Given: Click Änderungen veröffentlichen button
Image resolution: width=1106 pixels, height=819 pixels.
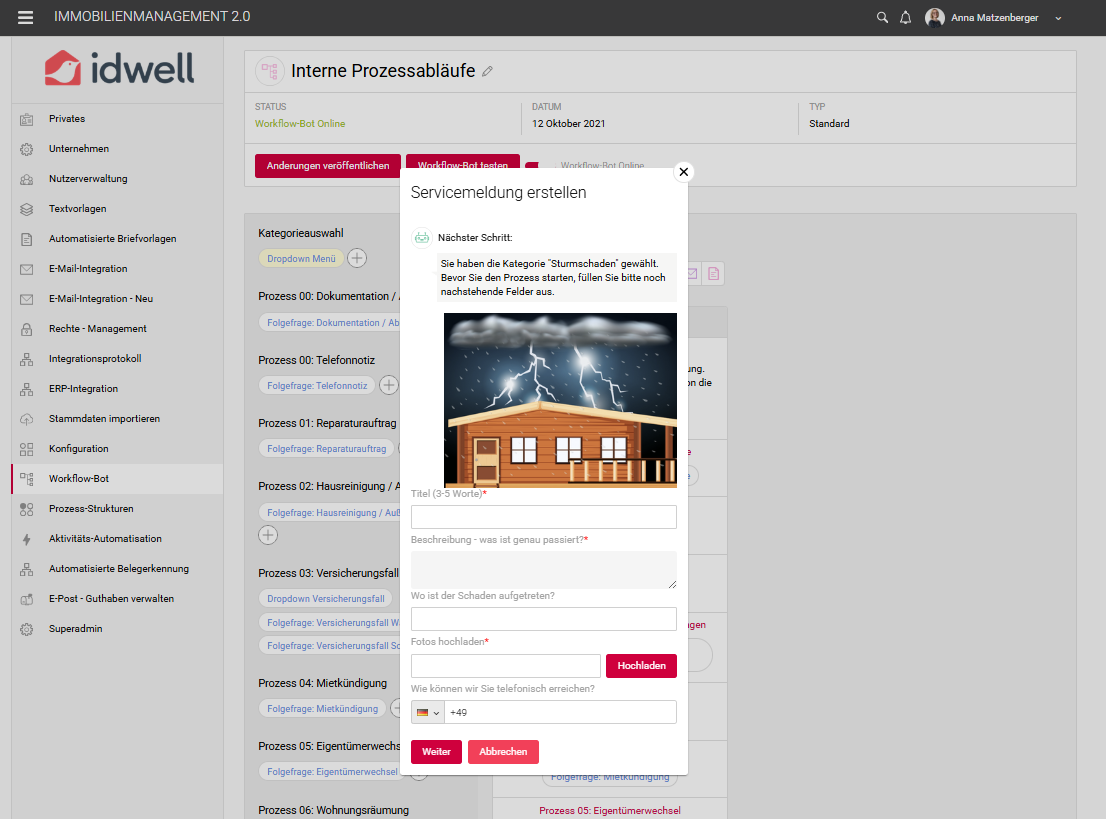Looking at the screenshot, I should pos(328,166).
